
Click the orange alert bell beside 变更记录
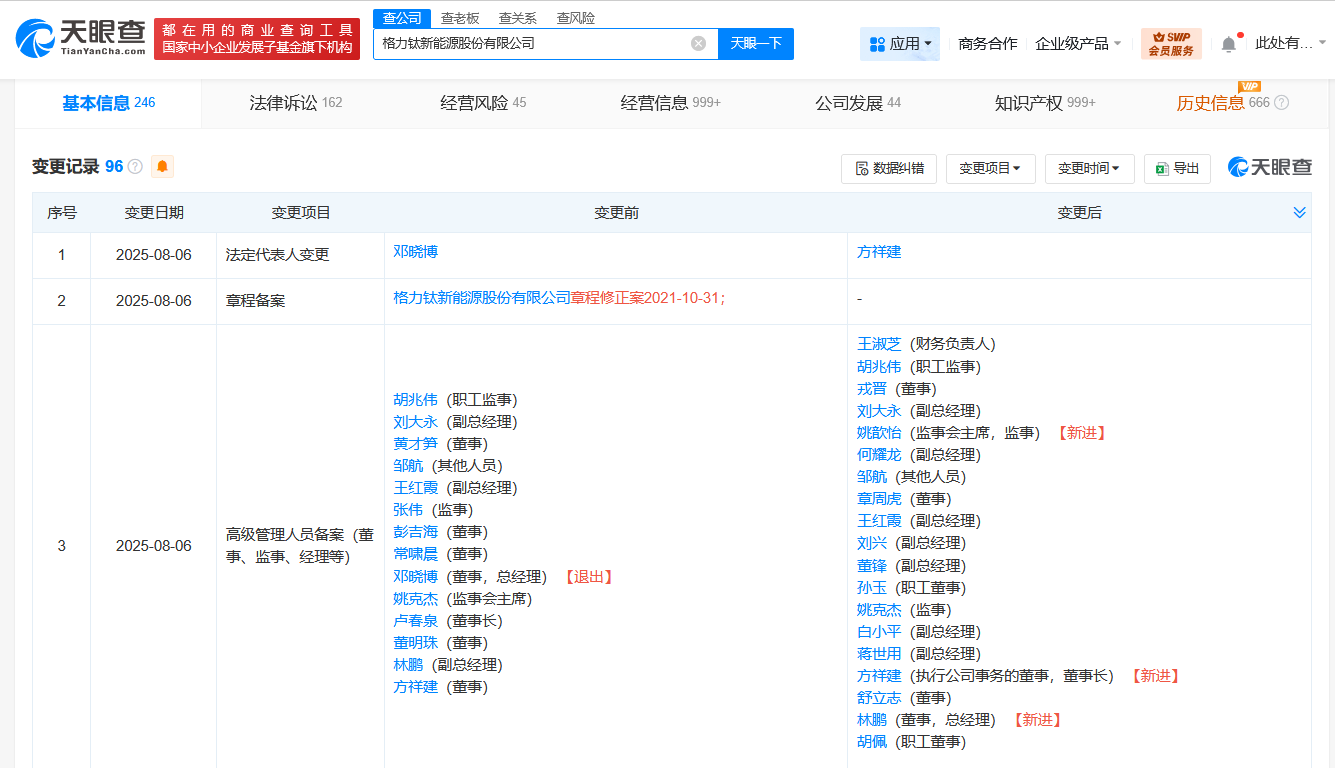click(x=163, y=166)
